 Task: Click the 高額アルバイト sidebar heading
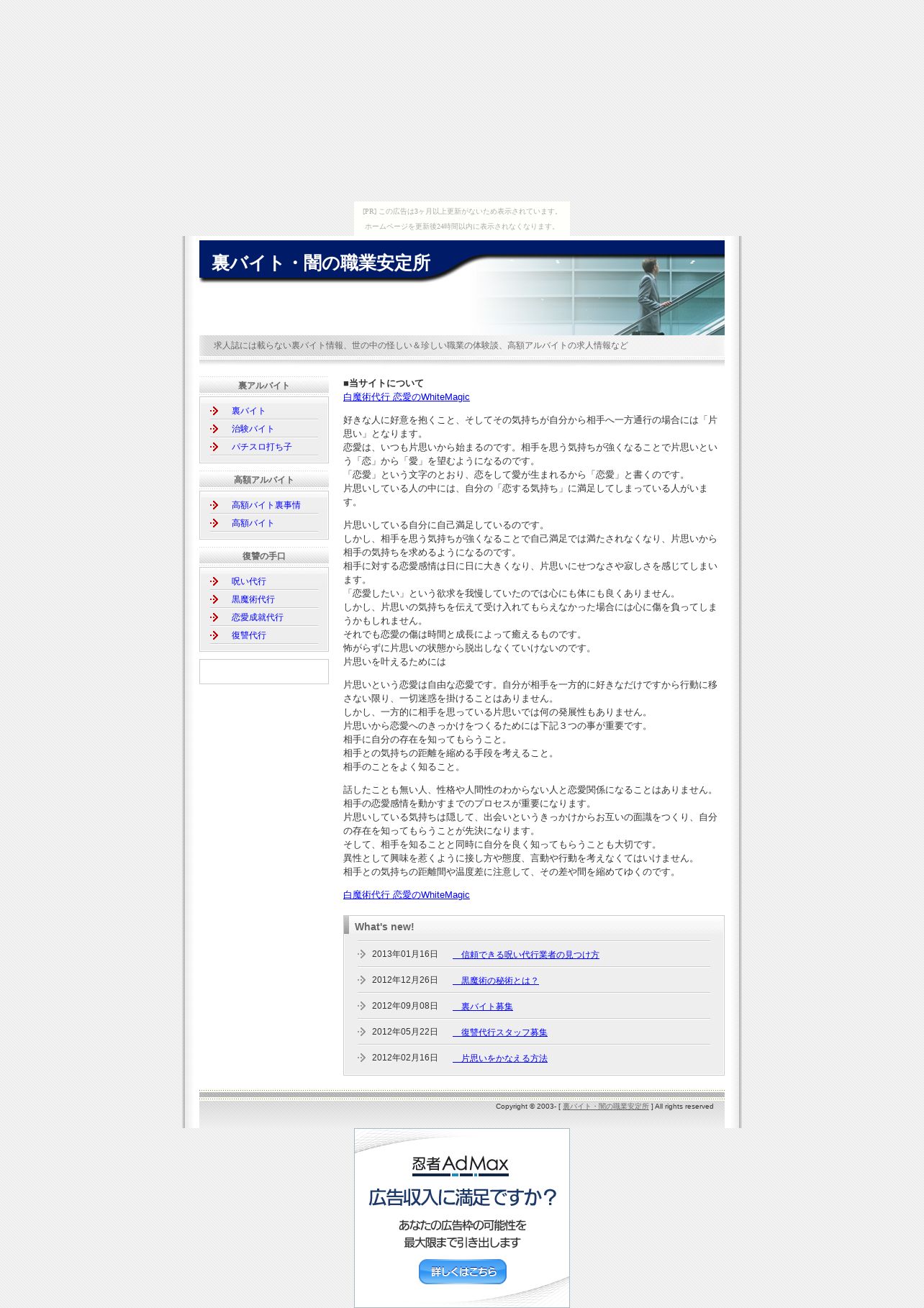[x=264, y=480]
